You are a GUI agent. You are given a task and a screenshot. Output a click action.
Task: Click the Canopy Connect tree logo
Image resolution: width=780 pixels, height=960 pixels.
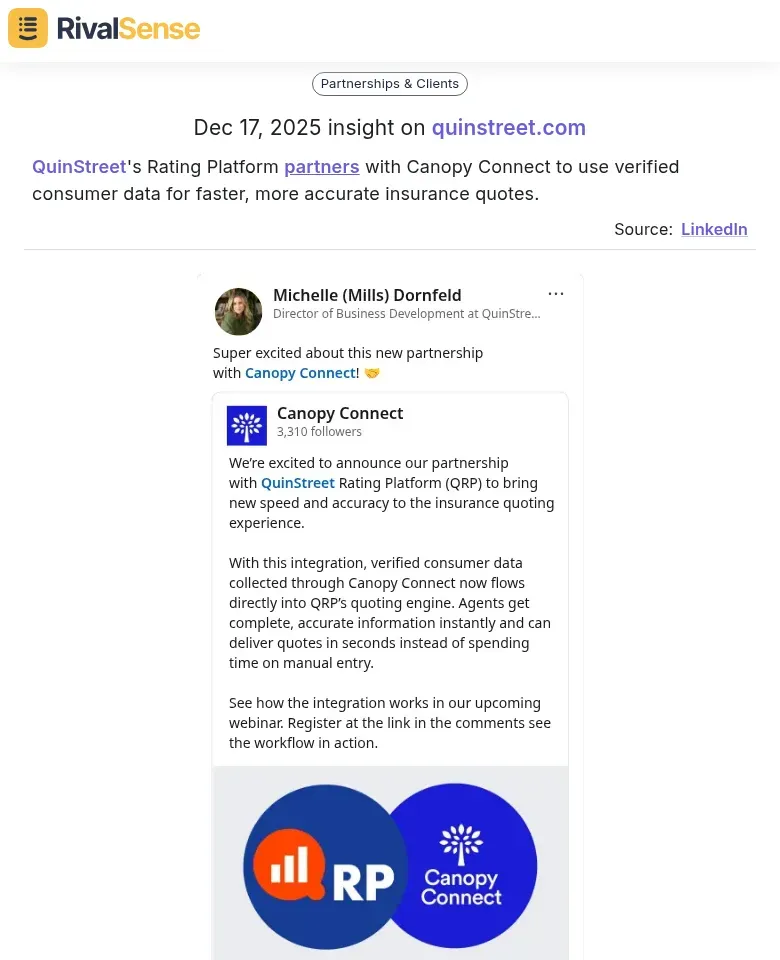247,424
